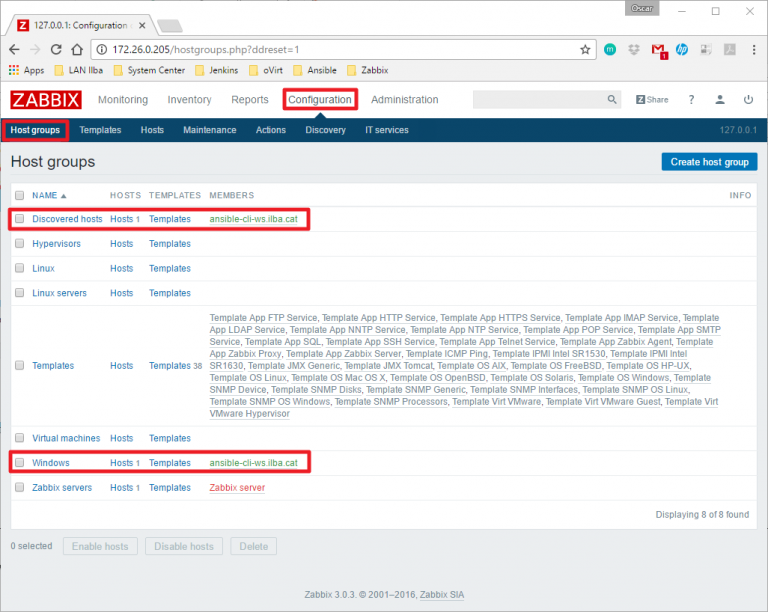Check the Hypervisors row checkbox
The width and height of the screenshot is (768, 612).
tap(20, 243)
